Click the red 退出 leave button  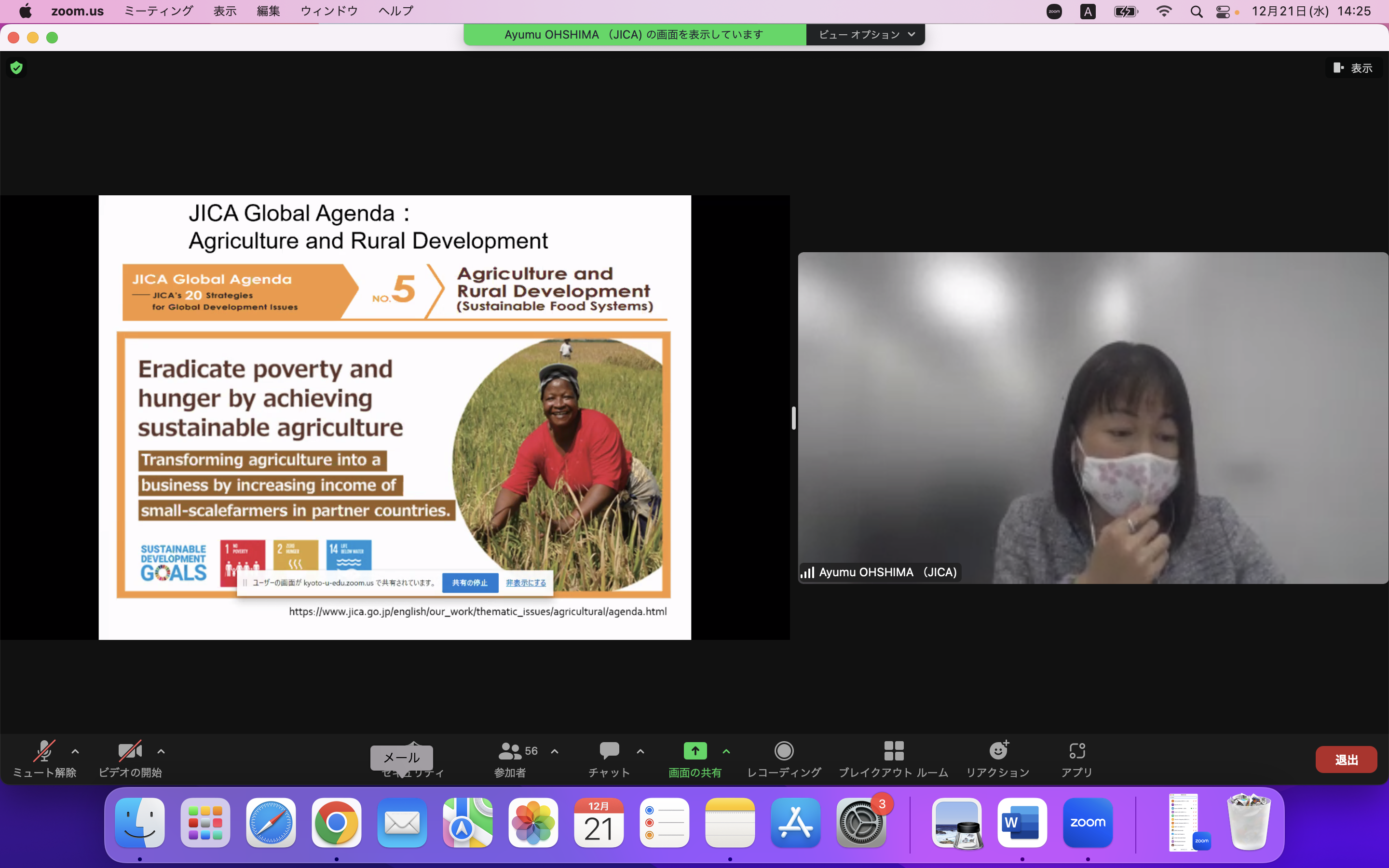coord(1346,759)
